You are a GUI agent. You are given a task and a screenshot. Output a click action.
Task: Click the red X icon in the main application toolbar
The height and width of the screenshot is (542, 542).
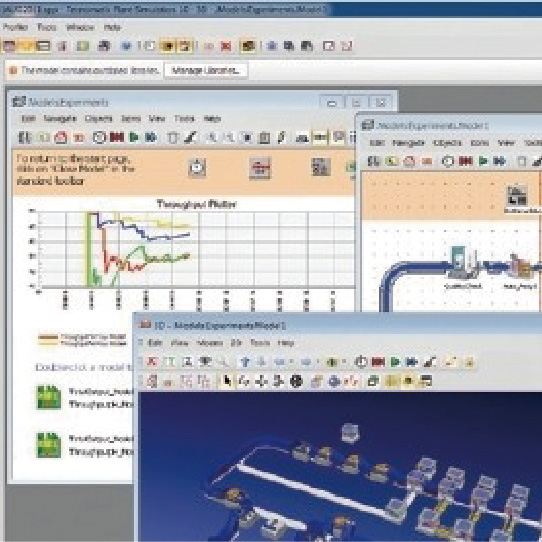click(x=226, y=46)
